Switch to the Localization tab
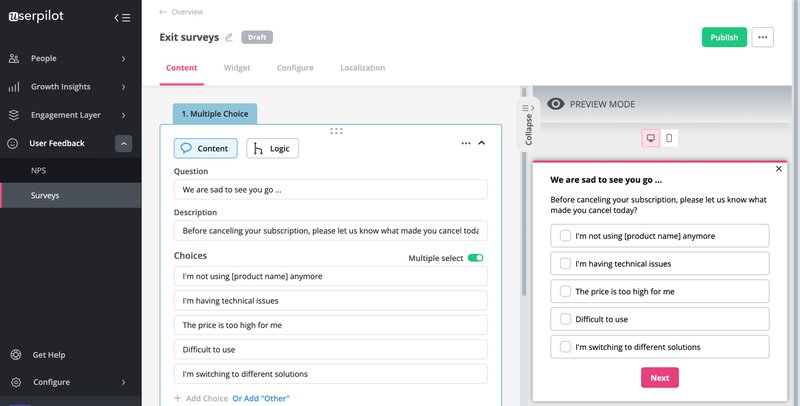Viewport: 800px width, 406px height. pos(363,68)
